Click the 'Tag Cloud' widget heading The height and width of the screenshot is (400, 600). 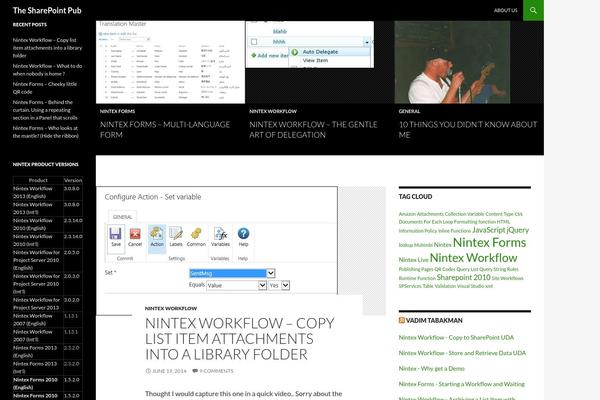[415, 196]
